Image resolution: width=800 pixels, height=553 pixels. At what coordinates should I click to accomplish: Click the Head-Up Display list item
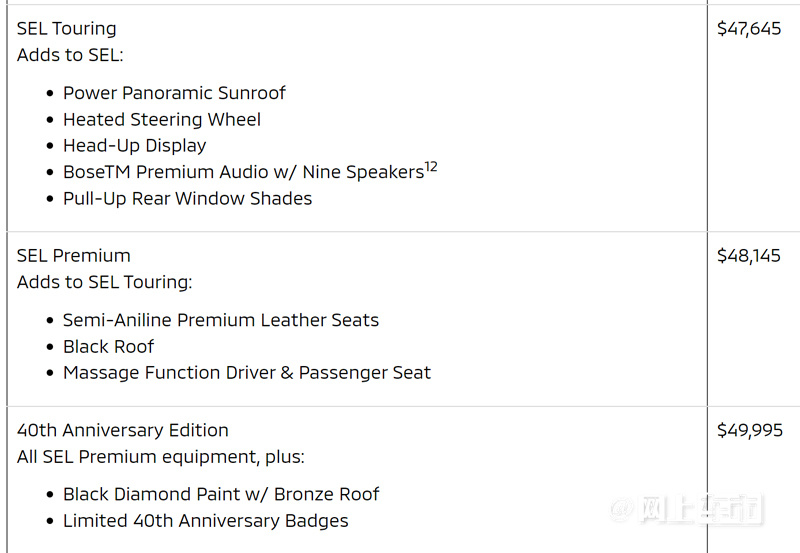[x=135, y=146]
